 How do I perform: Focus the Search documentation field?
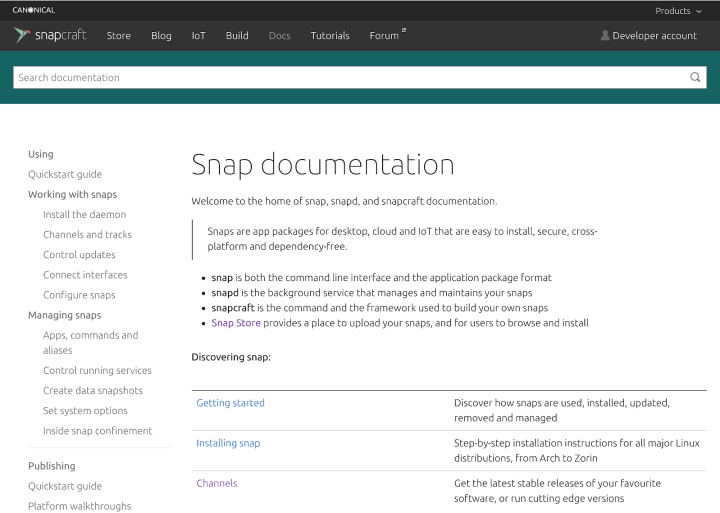click(x=360, y=77)
